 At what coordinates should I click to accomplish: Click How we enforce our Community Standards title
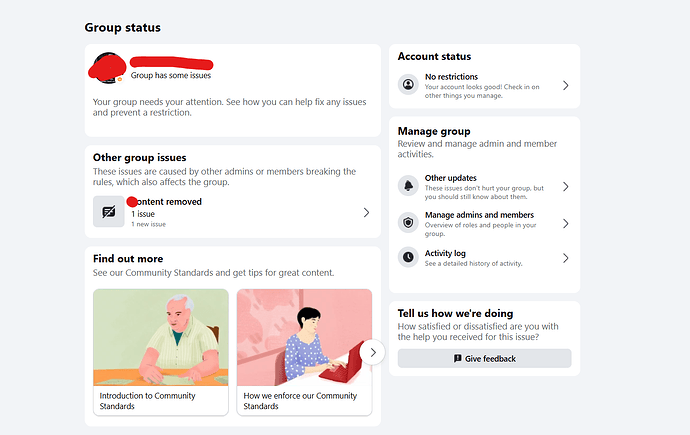pos(300,401)
